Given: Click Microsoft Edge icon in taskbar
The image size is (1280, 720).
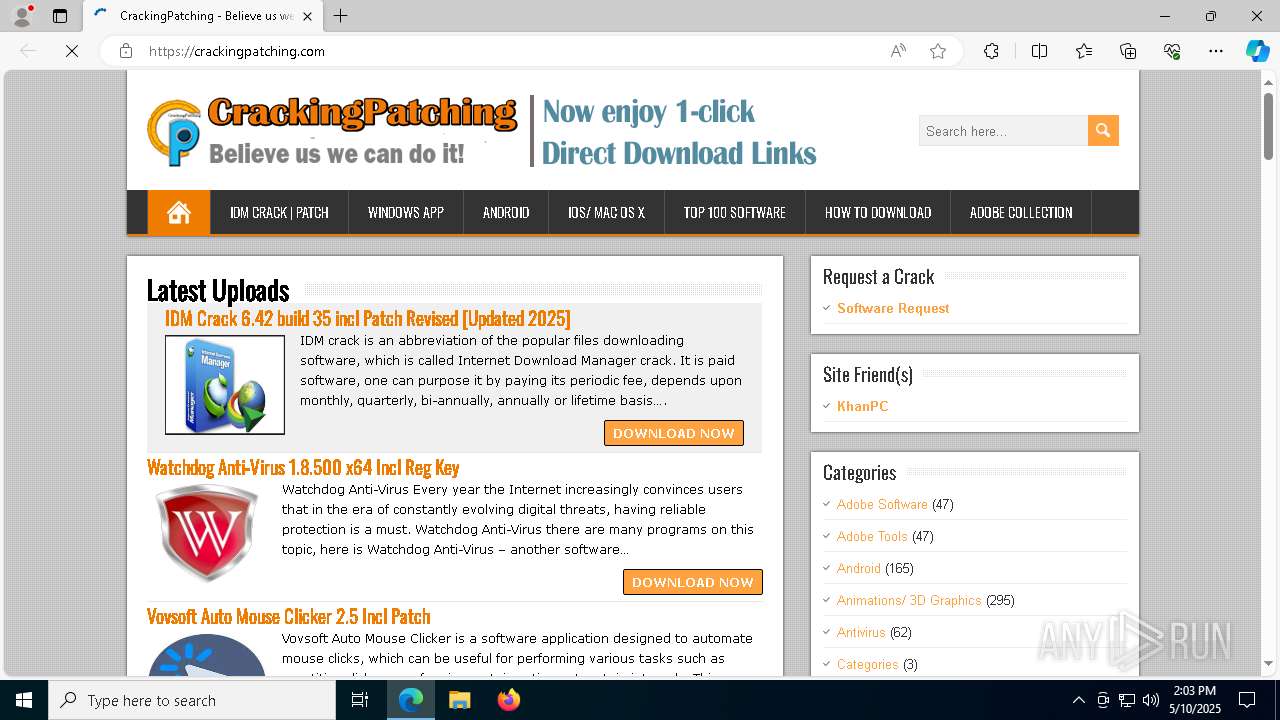Looking at the screenshot, I should [411, 700].
